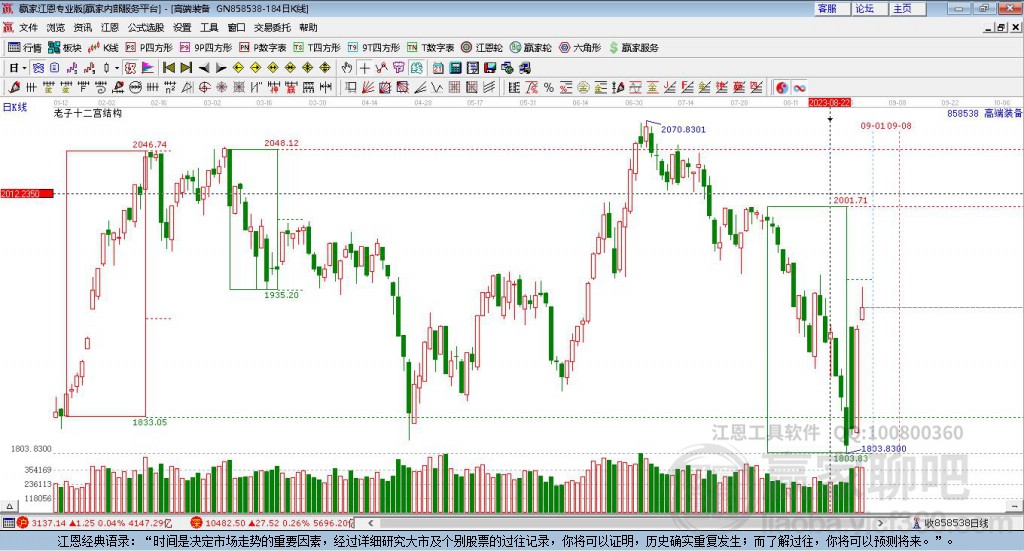This screenshot has height=551, width=1024.
Task: Click horizontal scrollbar right arrow
Action: [880, 523]
